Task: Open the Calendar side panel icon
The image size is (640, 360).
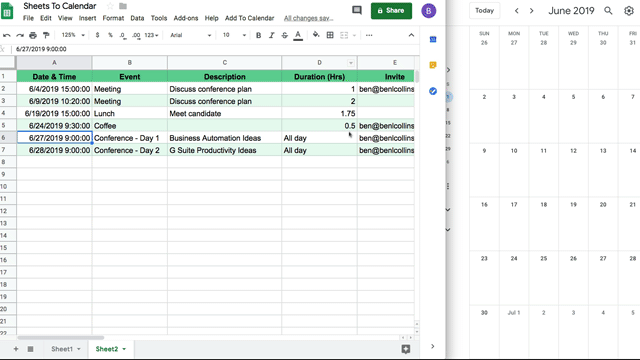Action: [x=433, y=39]
